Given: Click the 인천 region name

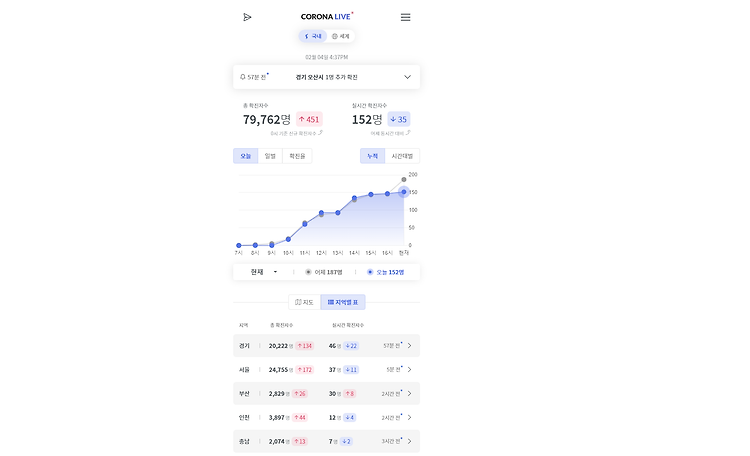Looking at the screenshot, I should pyautogui.click(x=244, y=417).
